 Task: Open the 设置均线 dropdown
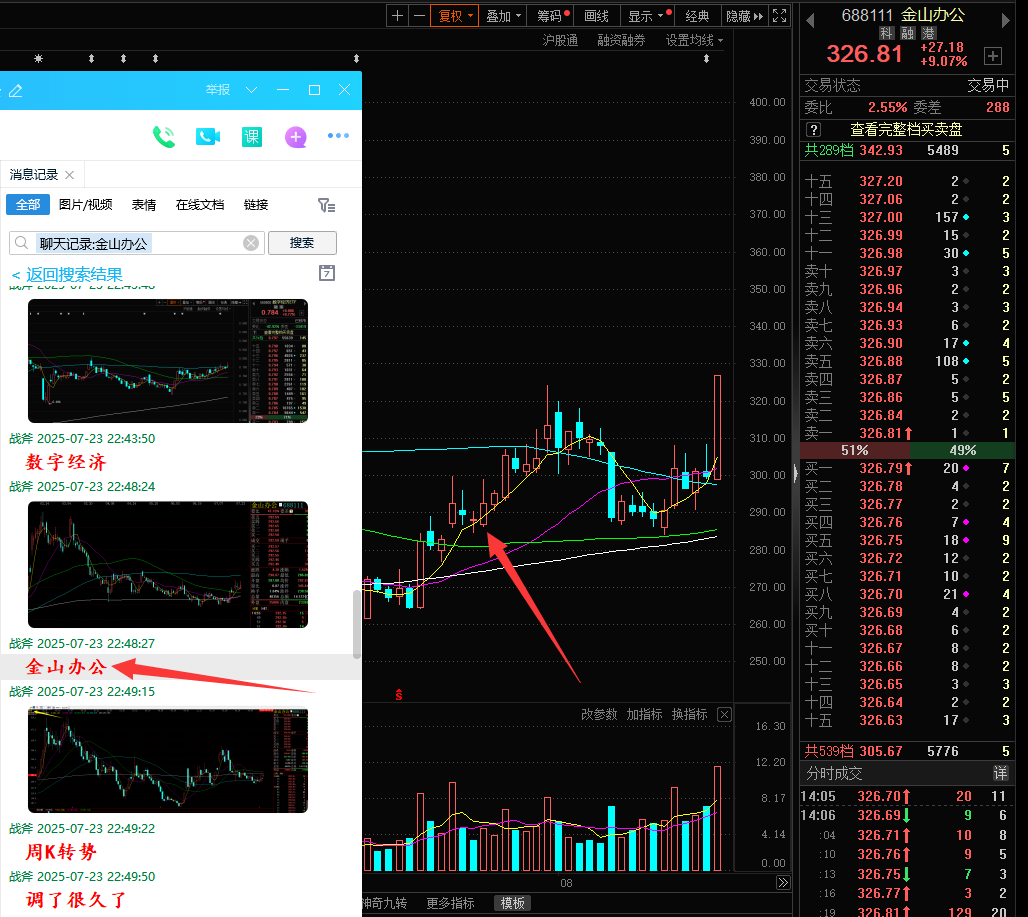pyautogui.click(x=694, y=41)
